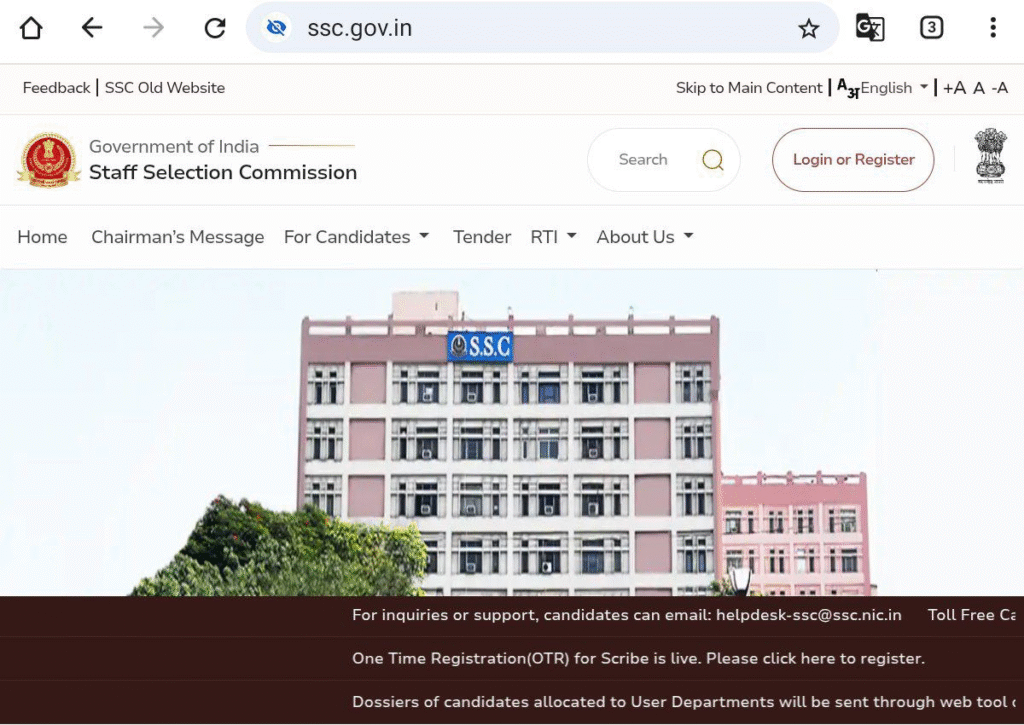Click the SSC emblem logo
Image resolution: width=1024 pixels, height=725 pixels.
49,160
